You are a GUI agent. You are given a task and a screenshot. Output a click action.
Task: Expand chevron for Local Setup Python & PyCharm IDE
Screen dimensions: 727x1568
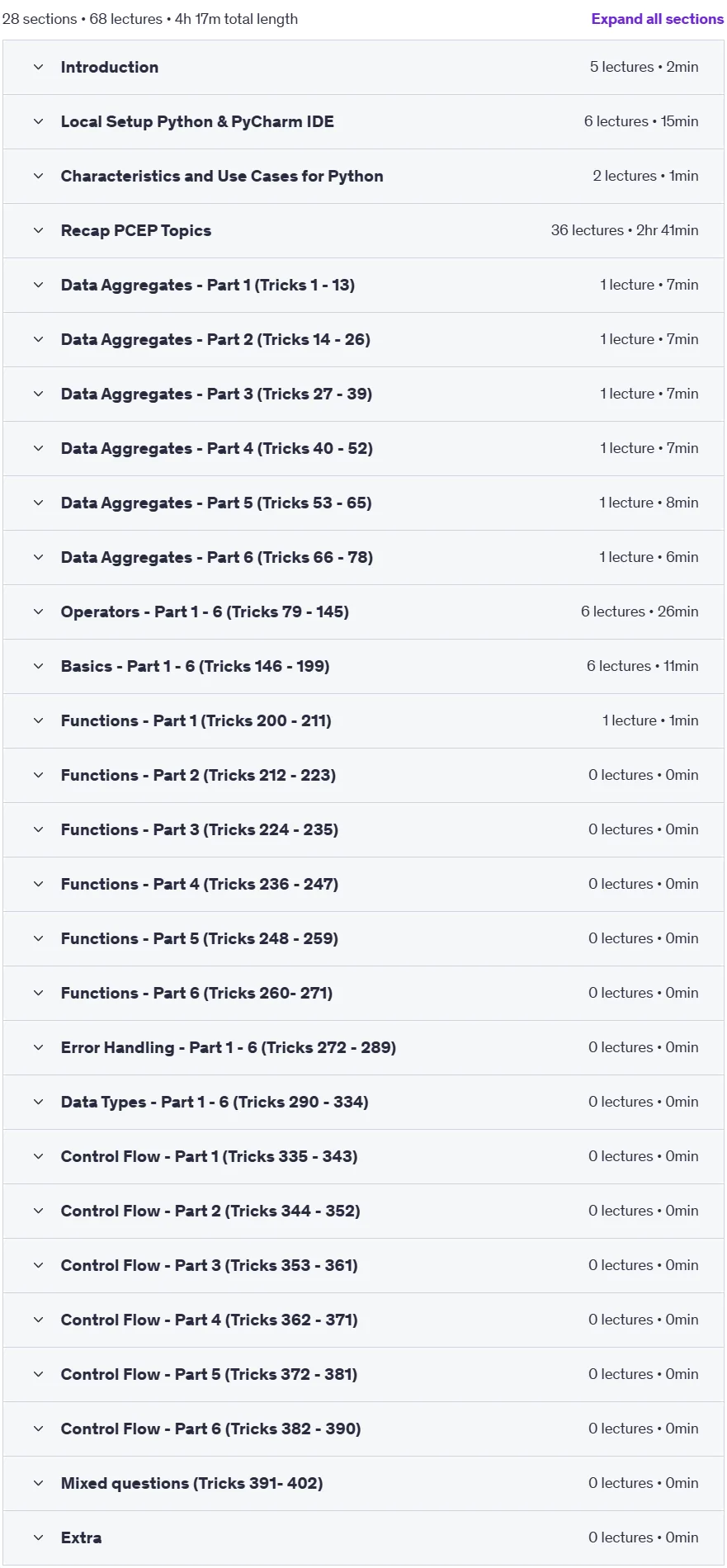coord(38,121)
